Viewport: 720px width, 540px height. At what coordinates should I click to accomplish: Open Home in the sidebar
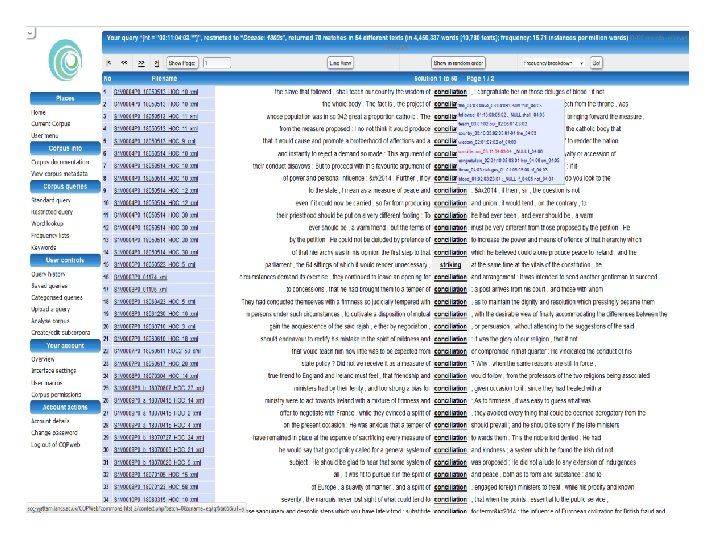tap(38, 112)
